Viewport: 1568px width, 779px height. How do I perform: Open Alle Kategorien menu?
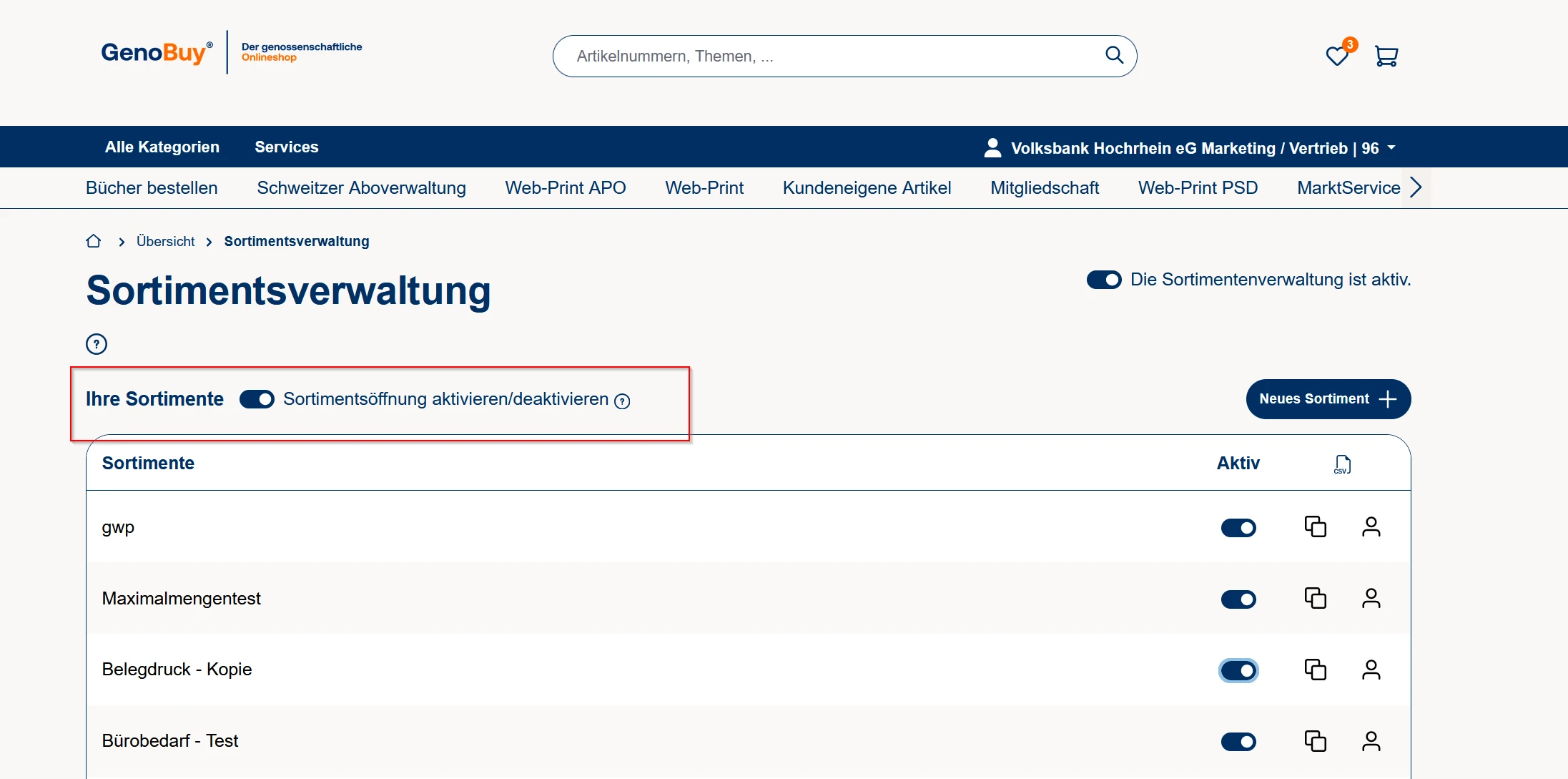pos(162,147)
